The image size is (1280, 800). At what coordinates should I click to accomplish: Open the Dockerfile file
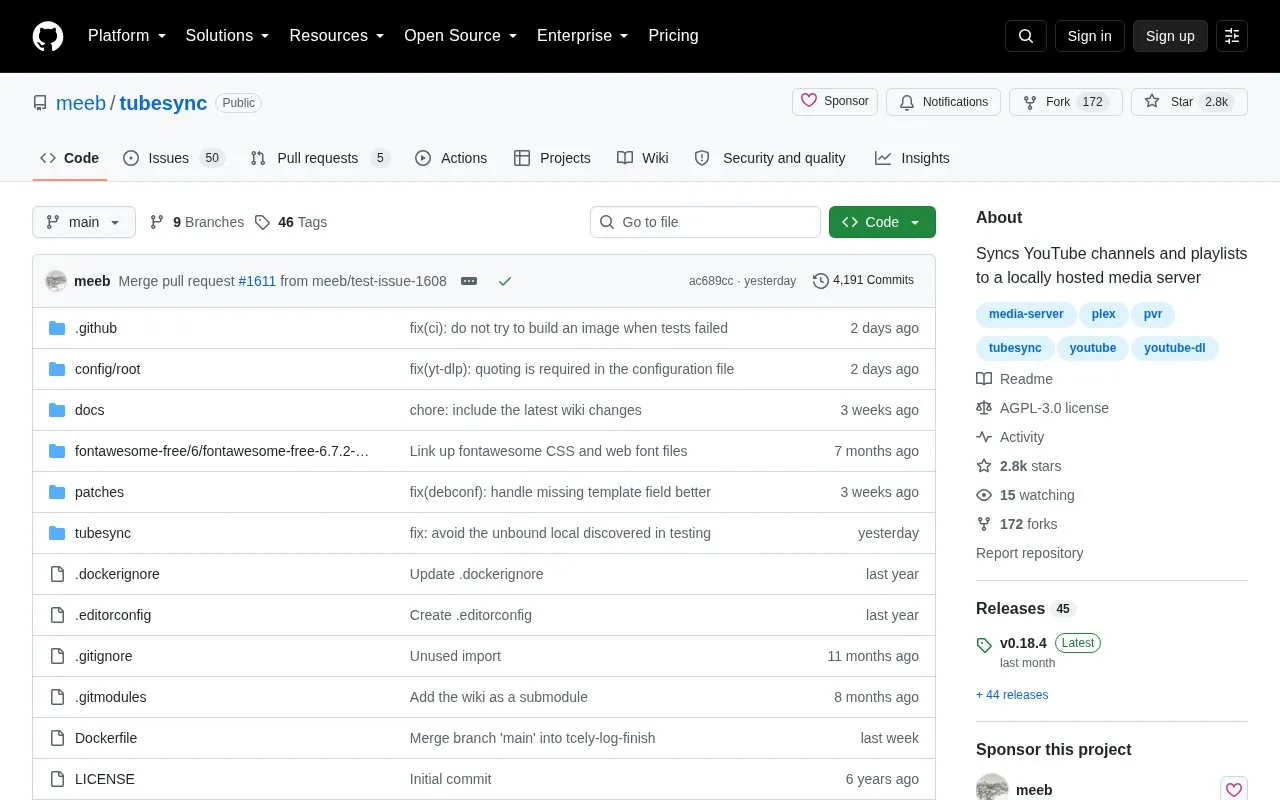click(106, 738)
